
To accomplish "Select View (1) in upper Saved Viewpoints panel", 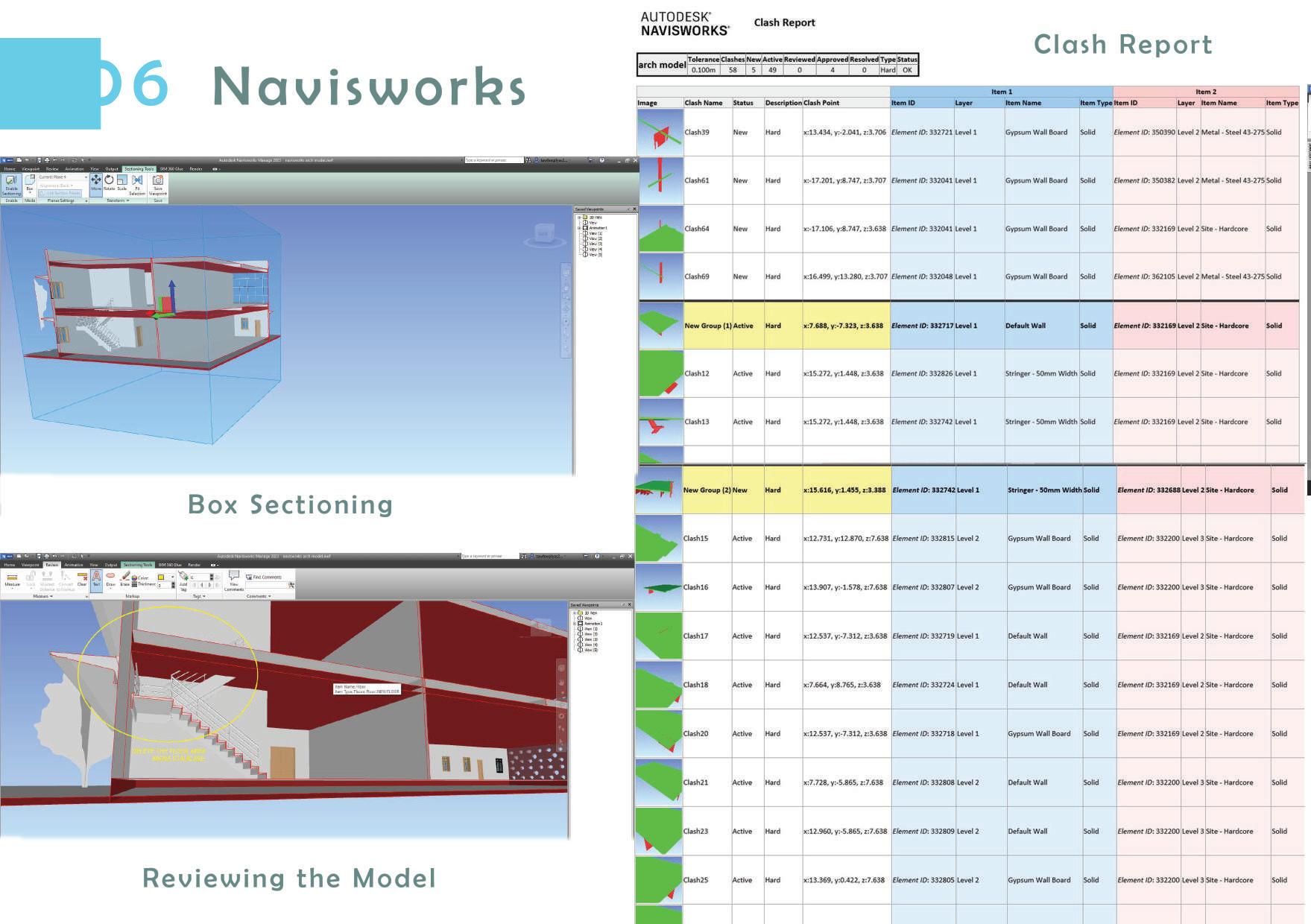I will (595, 233).
